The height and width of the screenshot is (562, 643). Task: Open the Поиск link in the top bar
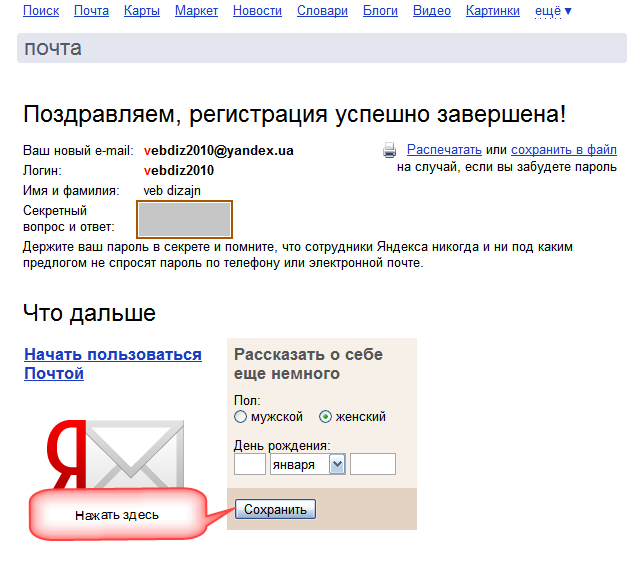[x=41, y=11]
